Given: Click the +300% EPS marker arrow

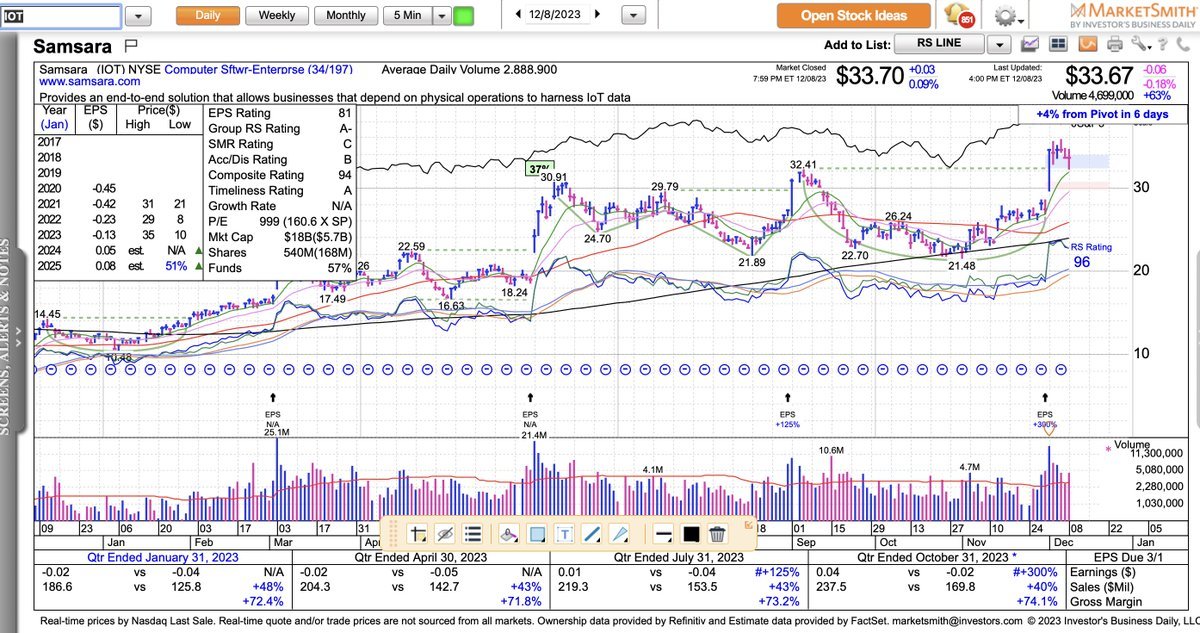Looking at the screenshot, I should 1045,398.
